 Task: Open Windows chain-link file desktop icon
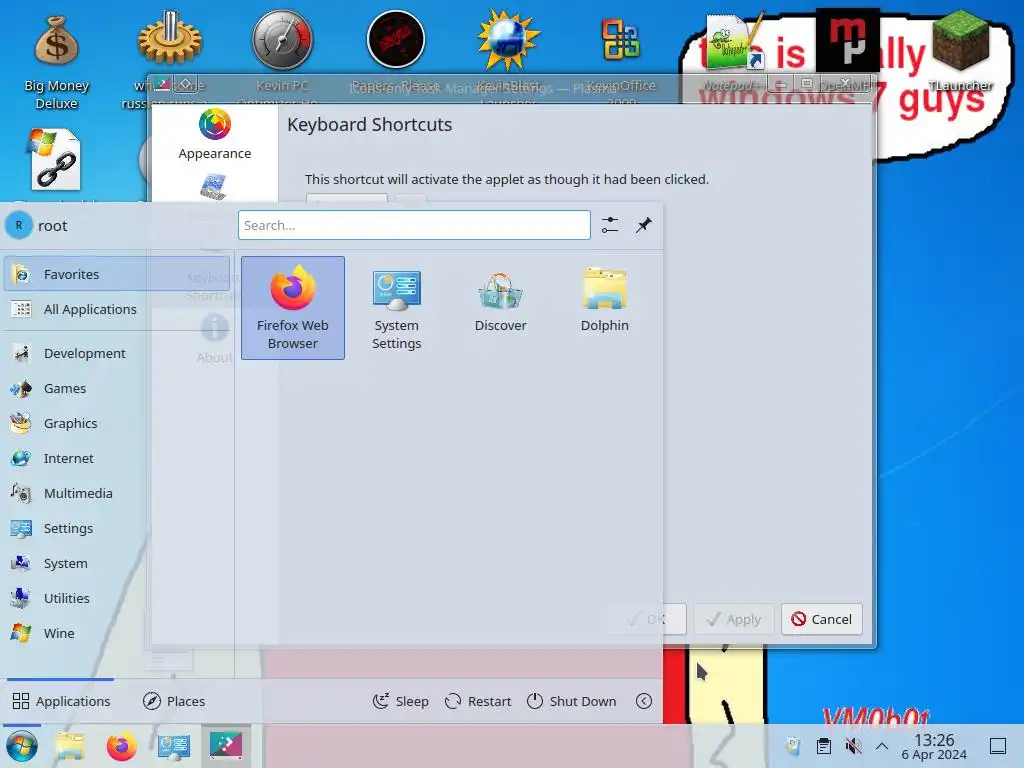click(x=56, y=160)
